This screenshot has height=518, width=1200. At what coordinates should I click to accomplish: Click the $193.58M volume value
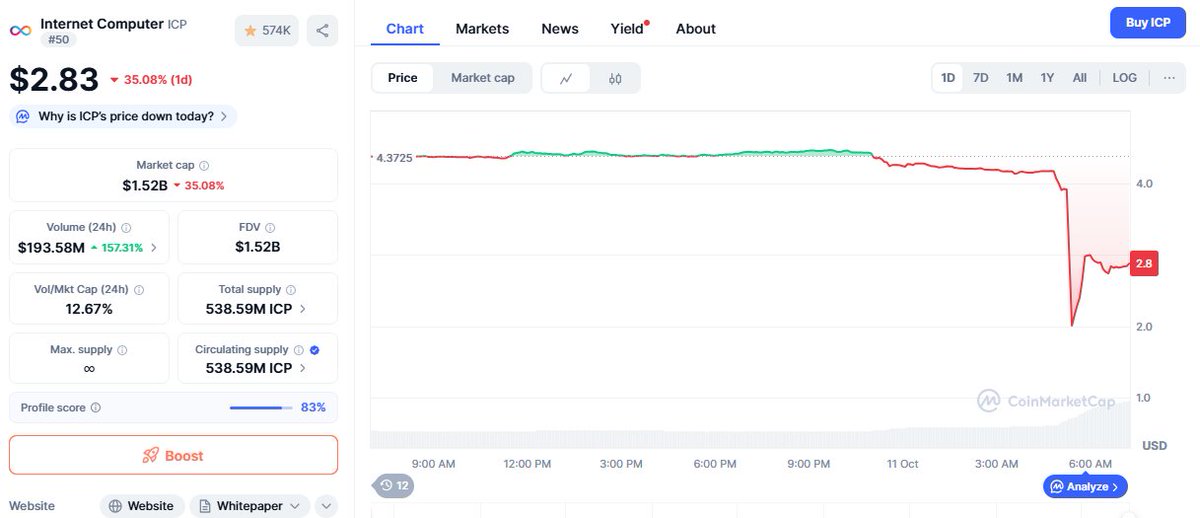point(51,247)
